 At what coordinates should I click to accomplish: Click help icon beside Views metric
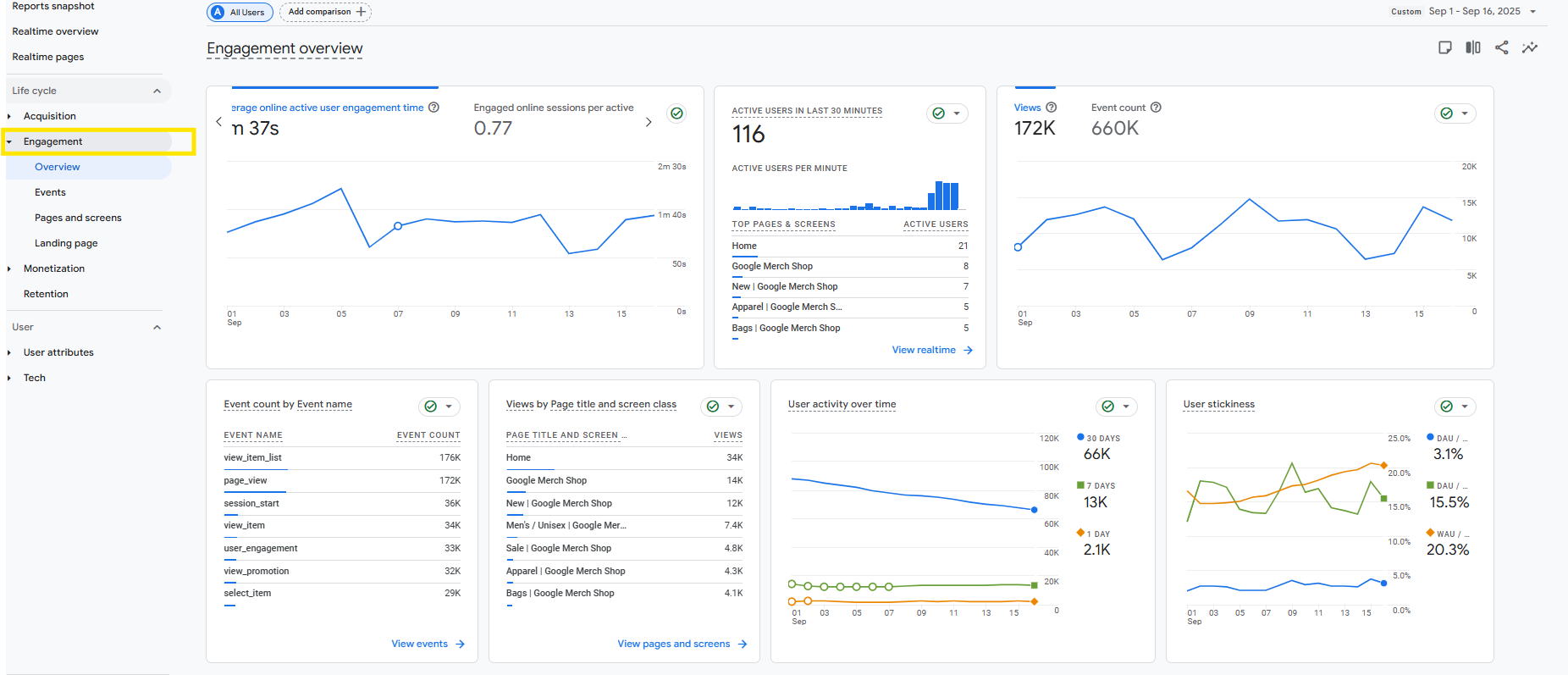click(1051, 108)
